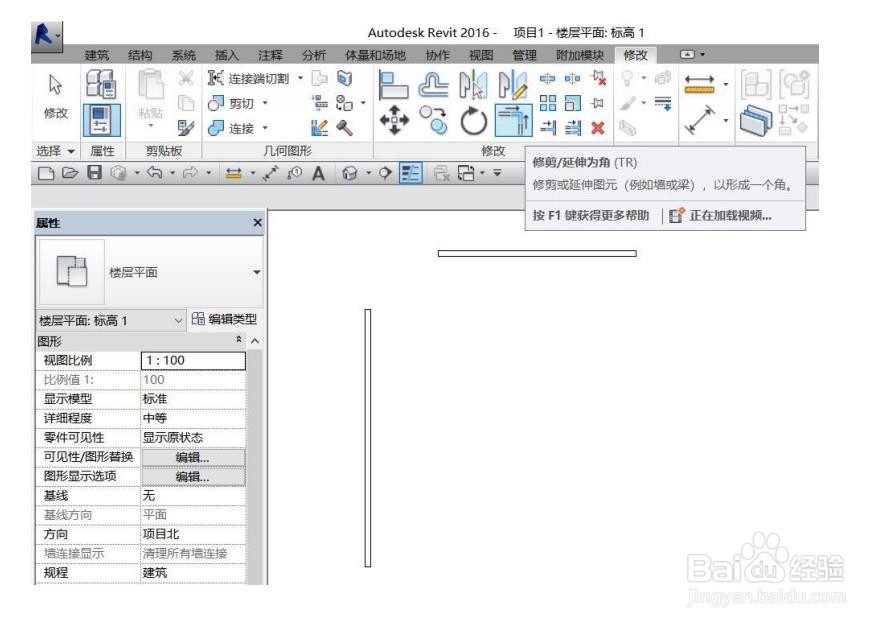895x627 pixels.
Task: Switch to the 结构 ribbon tab
Action: 140,55
